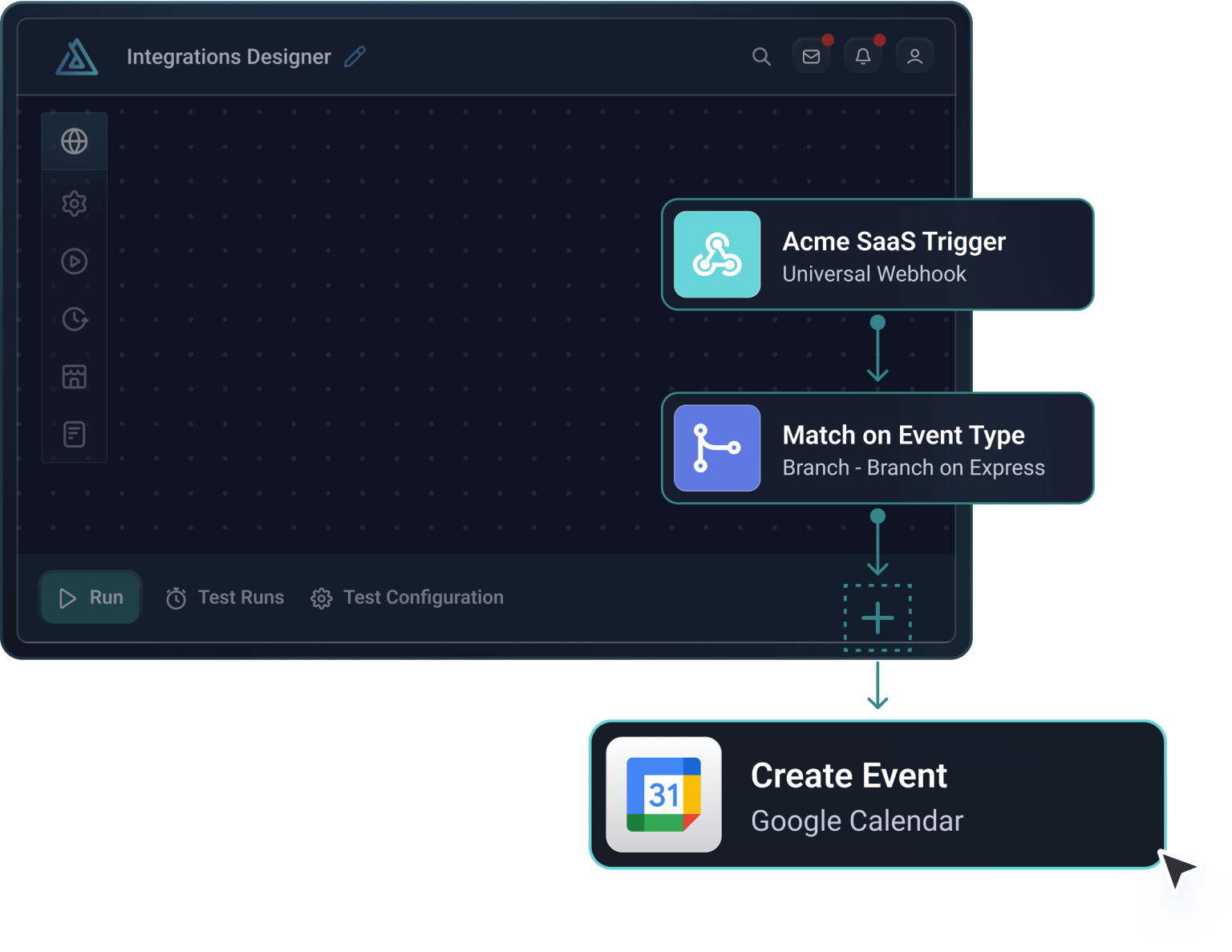Click the "Branch - Branch on Express" subtitle
Viewport: 1232px width, 952px height.
914,468
